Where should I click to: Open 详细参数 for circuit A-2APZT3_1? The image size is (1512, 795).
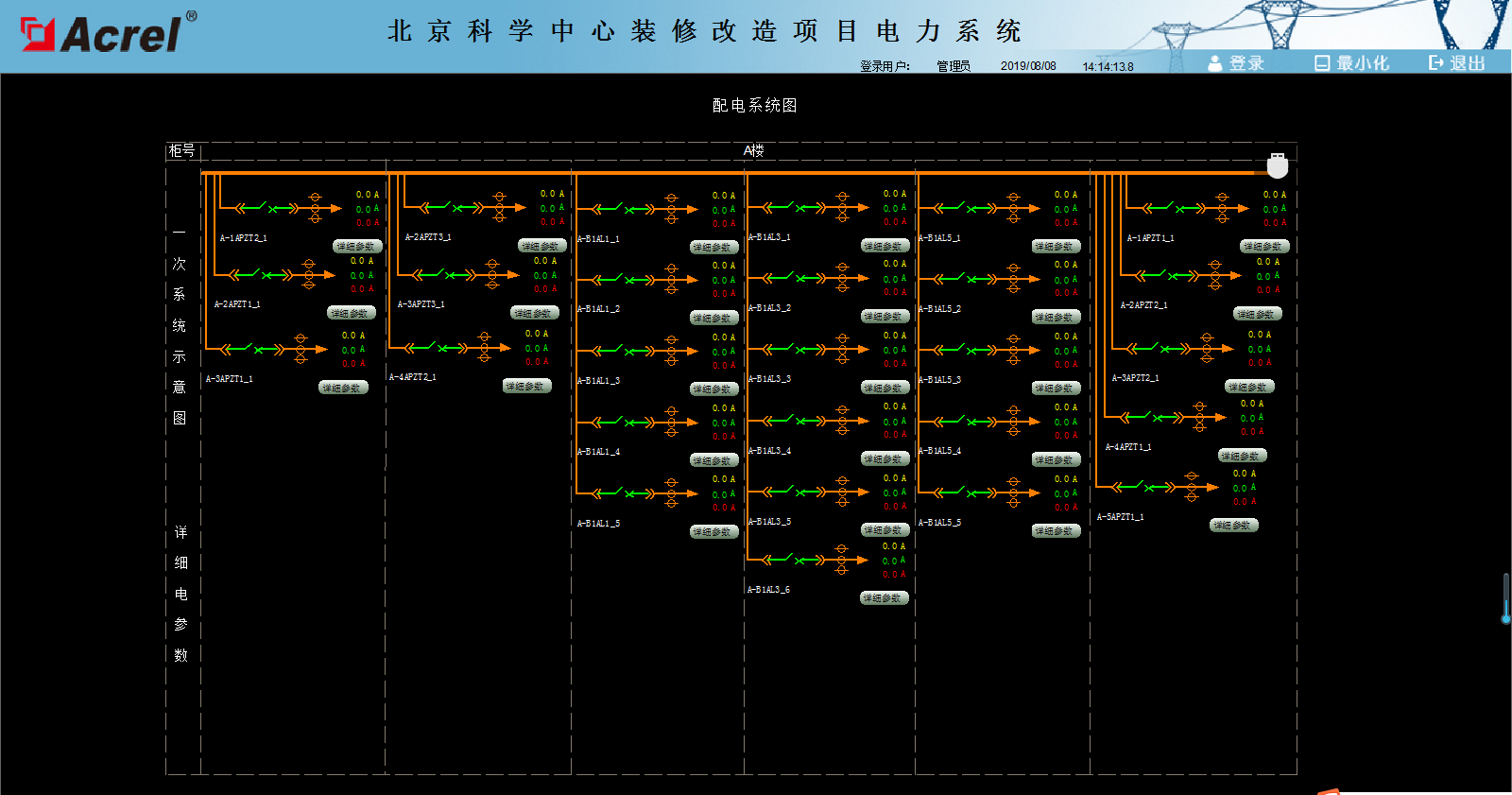pos(541,246)
